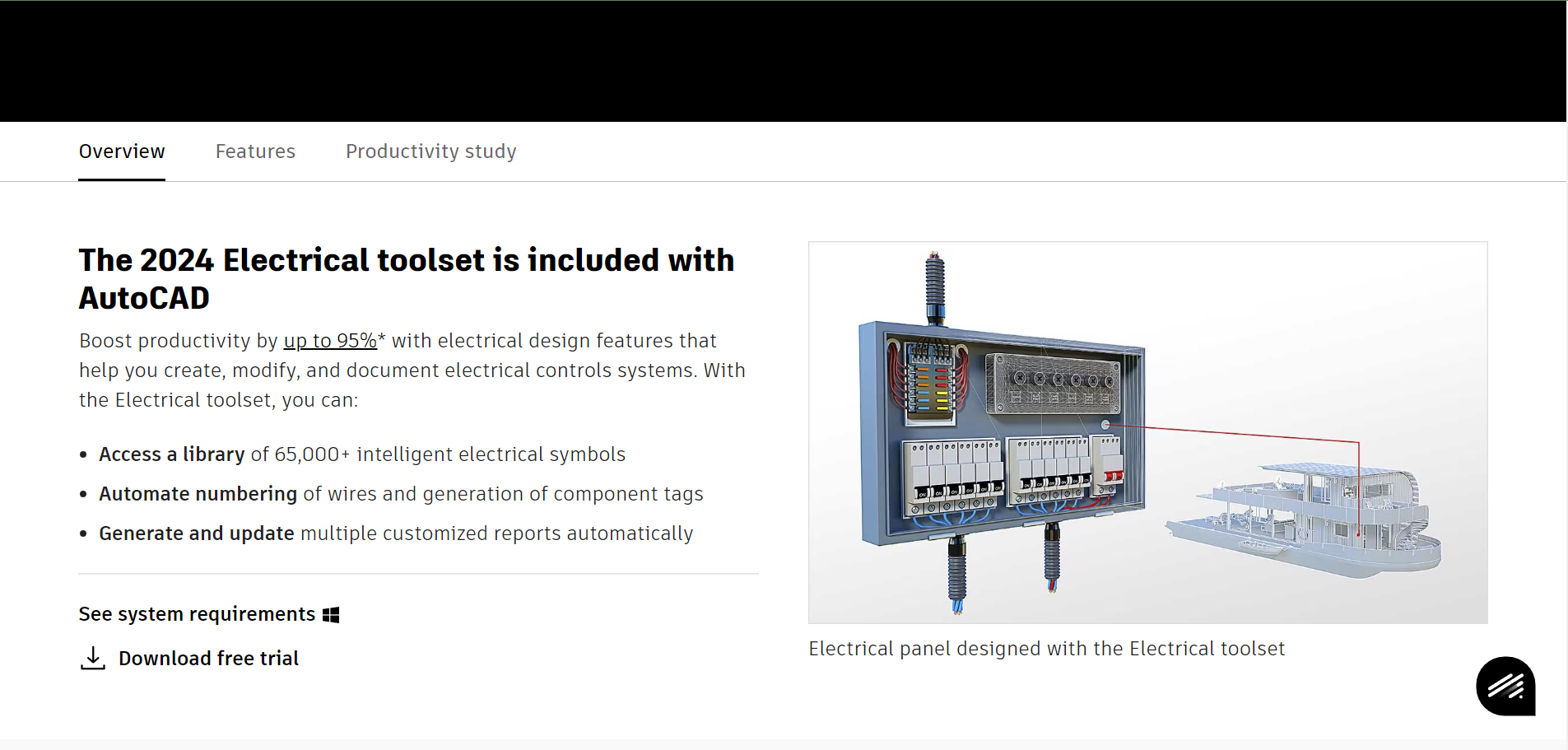
Task: Click Download free trial
Action: 208,658
